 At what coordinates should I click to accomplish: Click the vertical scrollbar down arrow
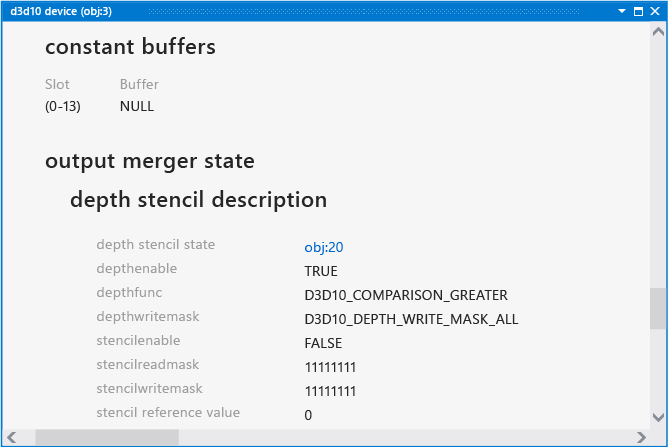(x=658, y=417)
